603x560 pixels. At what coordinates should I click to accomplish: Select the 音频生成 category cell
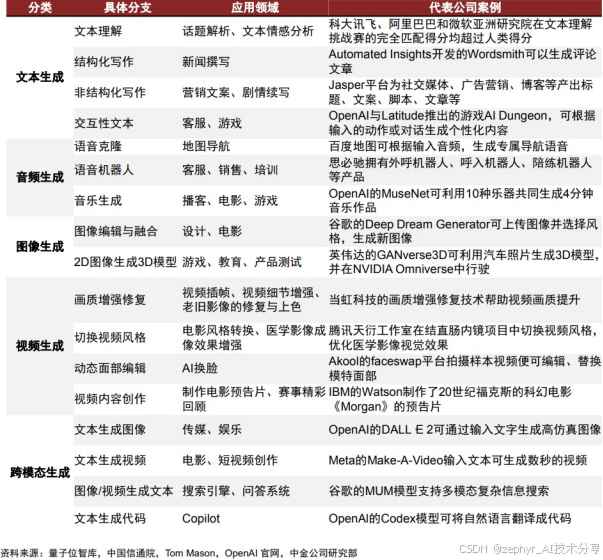coord(40,177)
